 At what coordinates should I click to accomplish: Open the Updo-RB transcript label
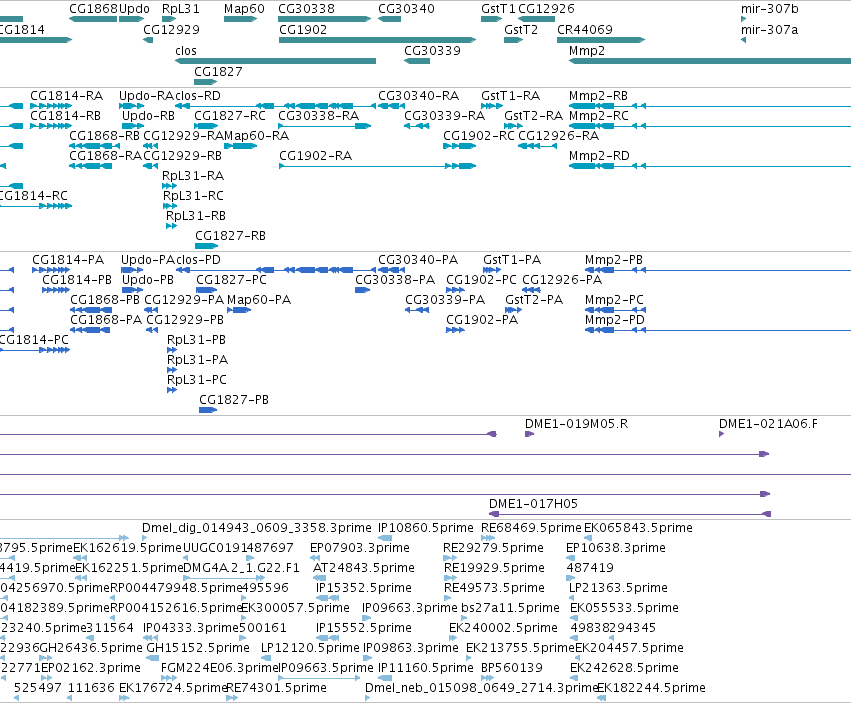pyautogui.click(x=148, y=116)
